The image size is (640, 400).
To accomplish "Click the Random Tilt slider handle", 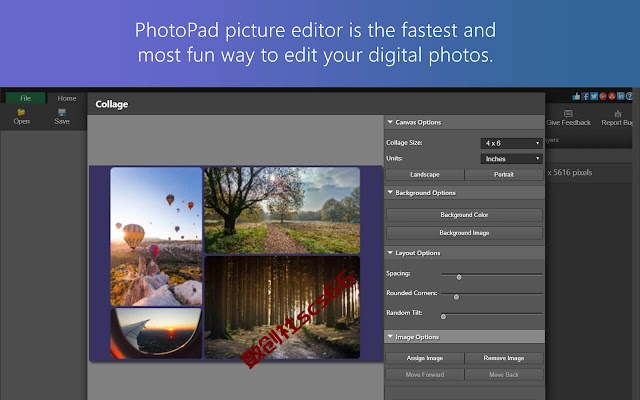I will point(443,316).
